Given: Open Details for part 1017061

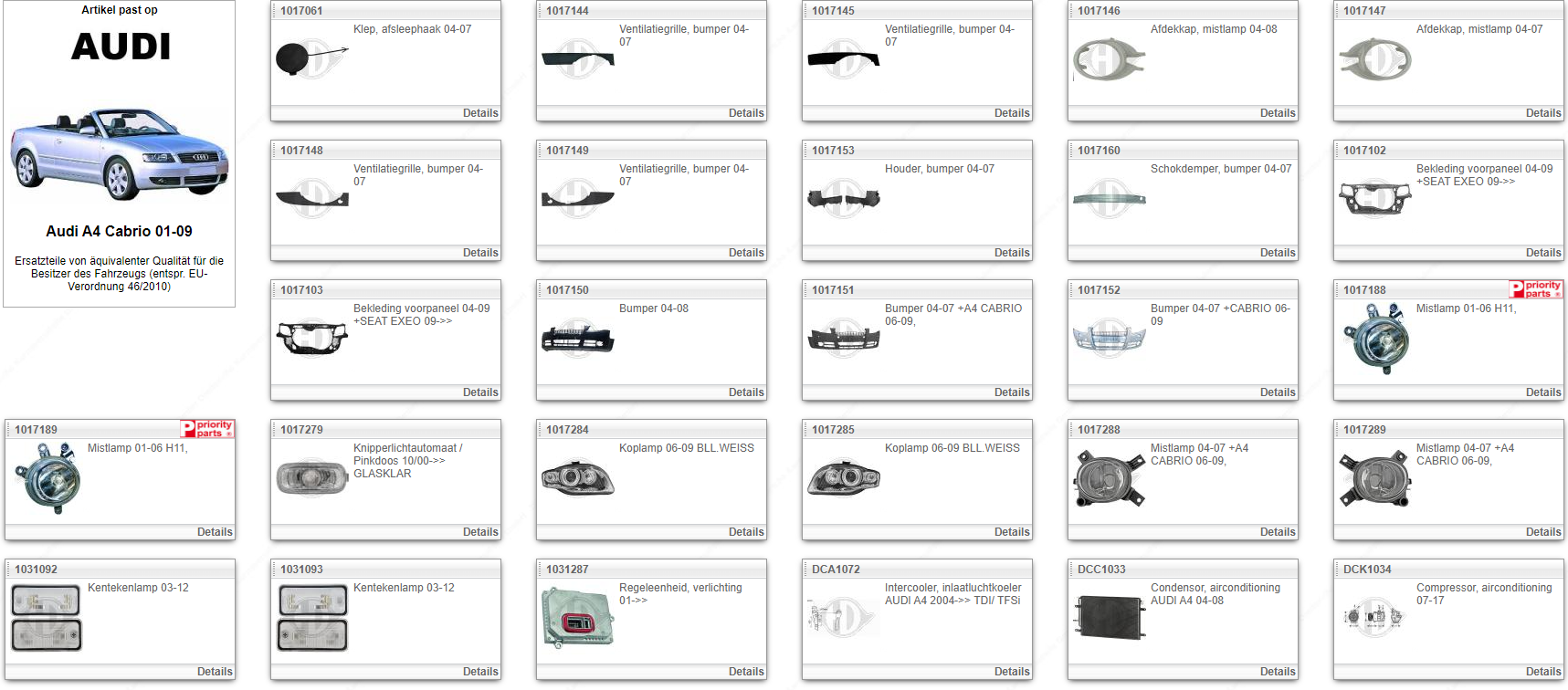Looking at the screenshot, I should point(480,113).
